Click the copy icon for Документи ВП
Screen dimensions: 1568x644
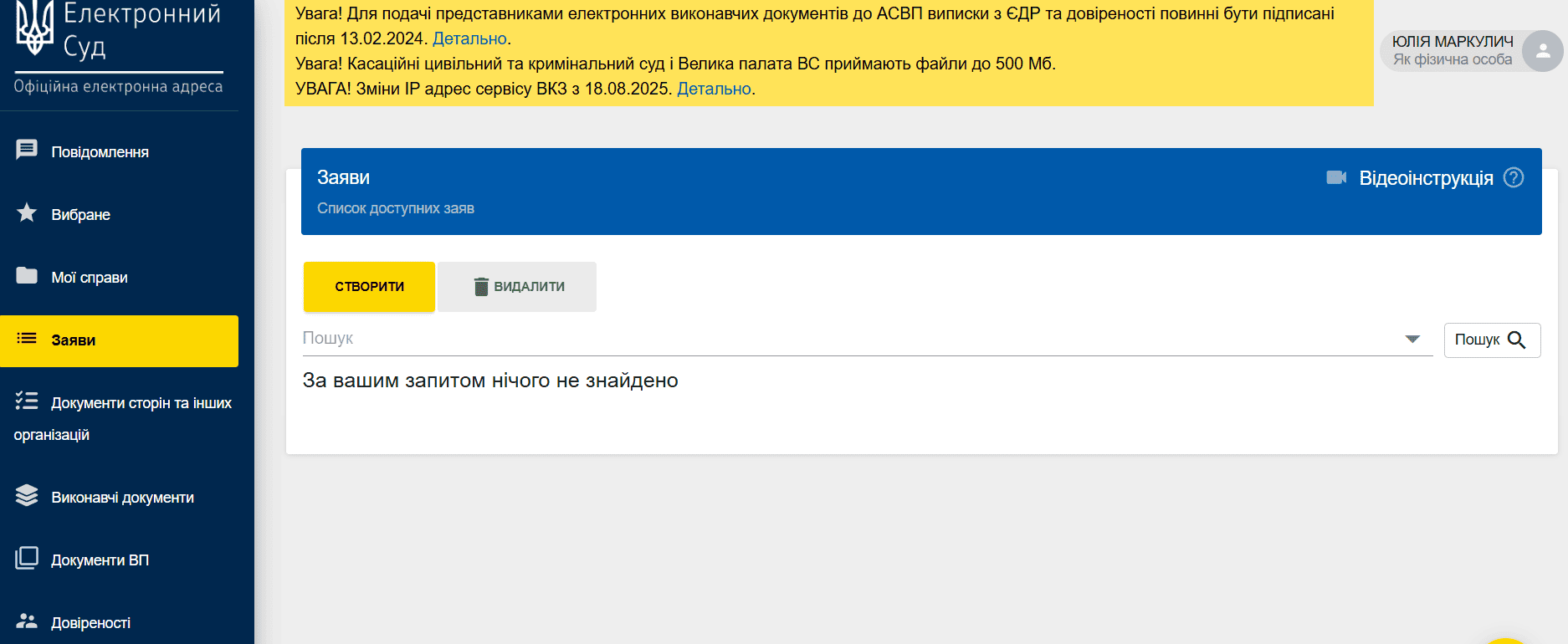click(27, 559)
